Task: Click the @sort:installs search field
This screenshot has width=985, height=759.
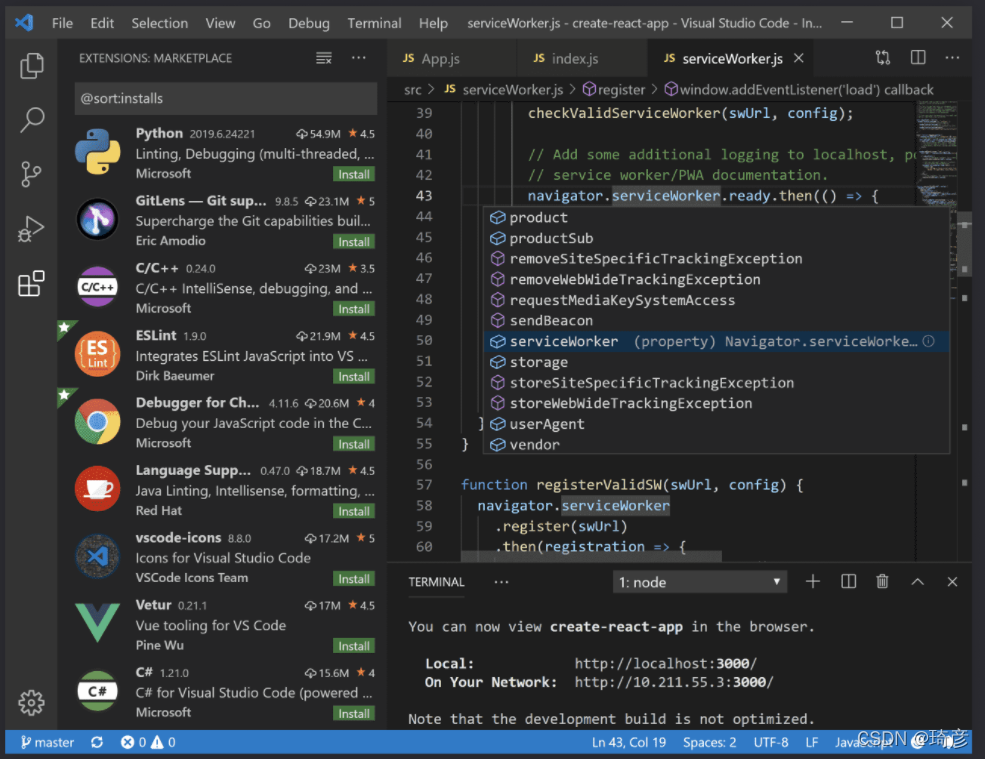Action: tap(226, 99)
